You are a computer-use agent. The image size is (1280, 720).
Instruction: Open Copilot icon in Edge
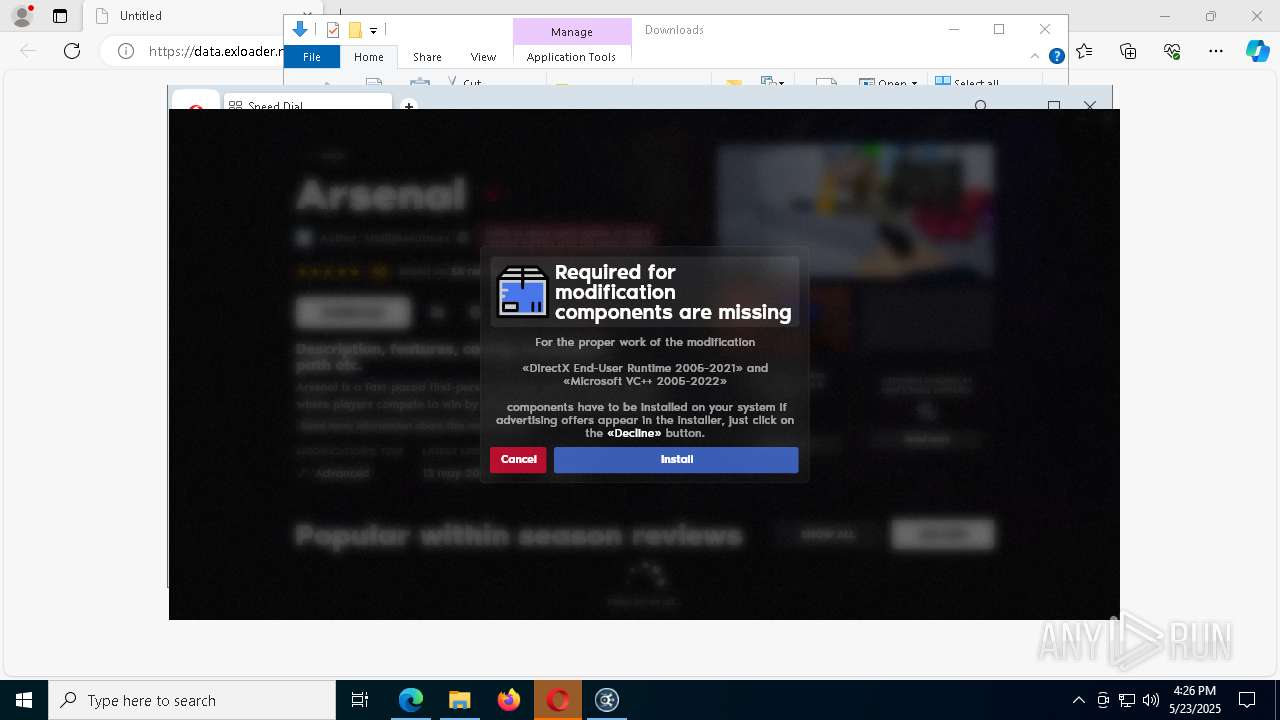pos(1257,51)
